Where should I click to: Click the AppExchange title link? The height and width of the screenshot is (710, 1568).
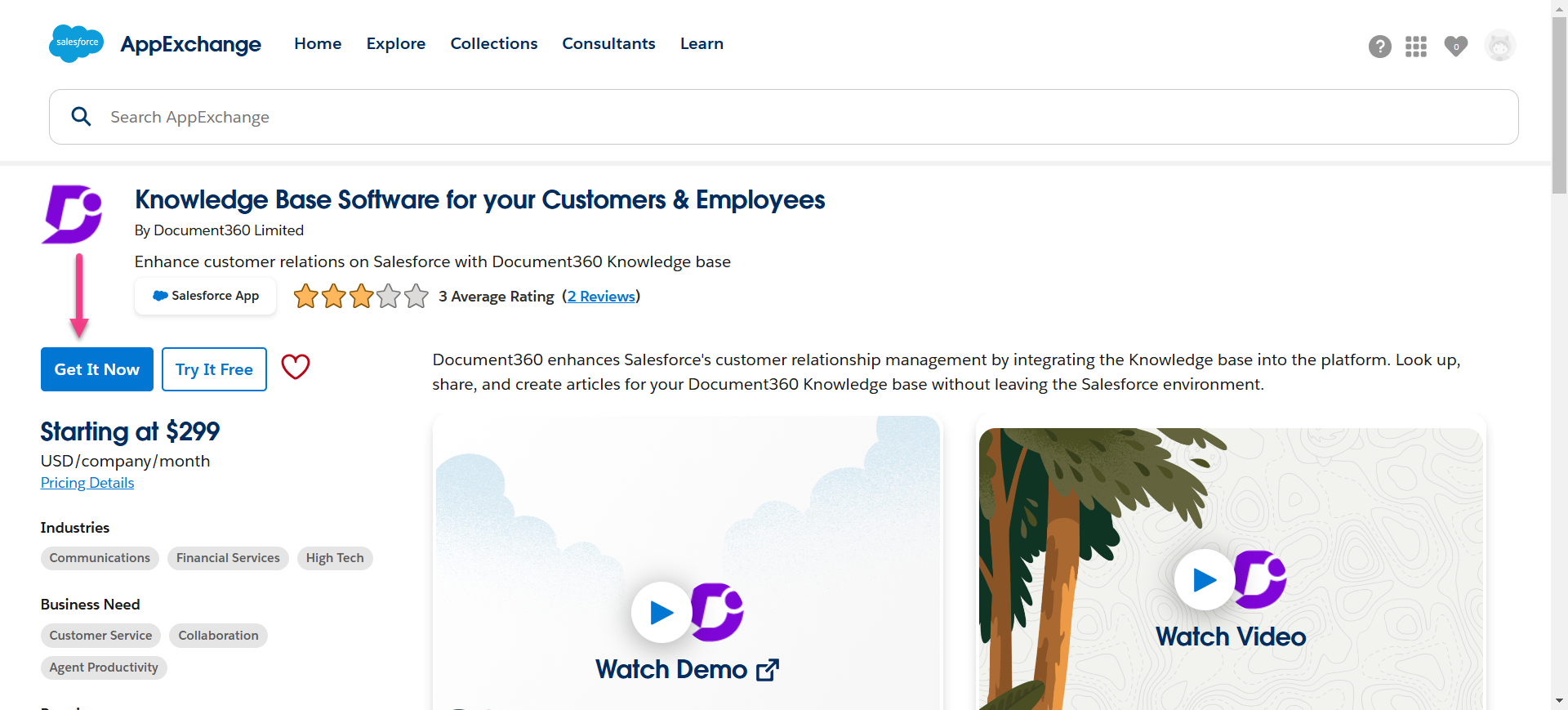191,44
